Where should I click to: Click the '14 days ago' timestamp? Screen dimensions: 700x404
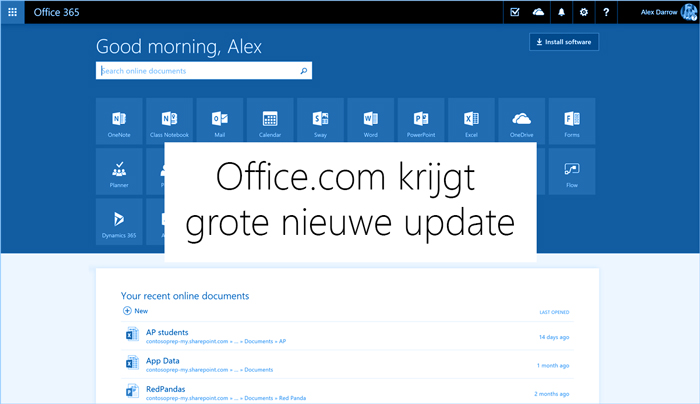554,337
